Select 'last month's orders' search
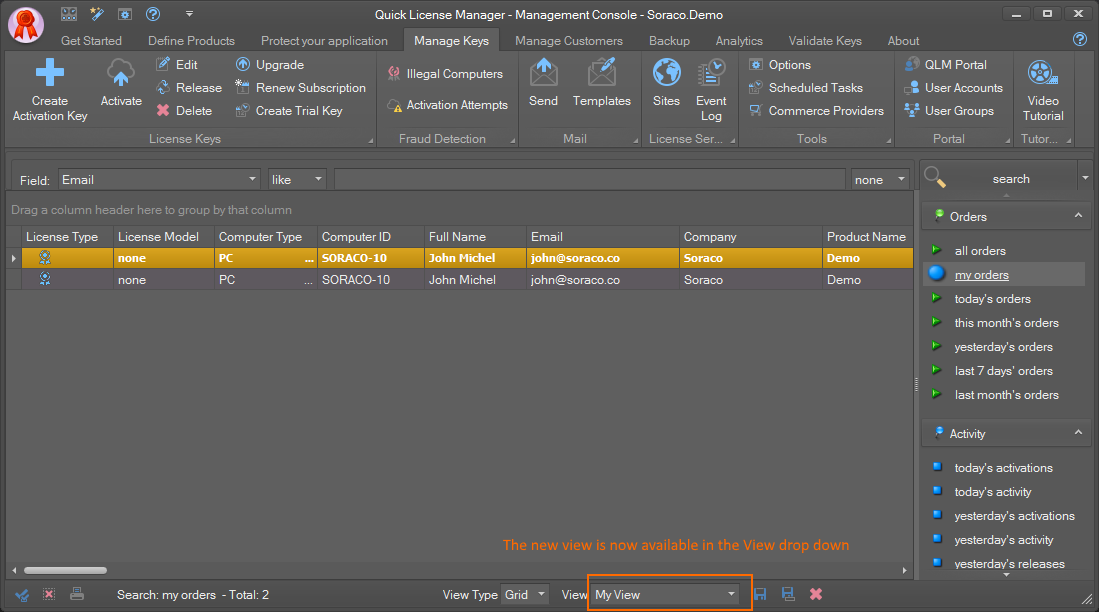Viewport: 1099px width, 612px height. click(x=1006, y=395)
